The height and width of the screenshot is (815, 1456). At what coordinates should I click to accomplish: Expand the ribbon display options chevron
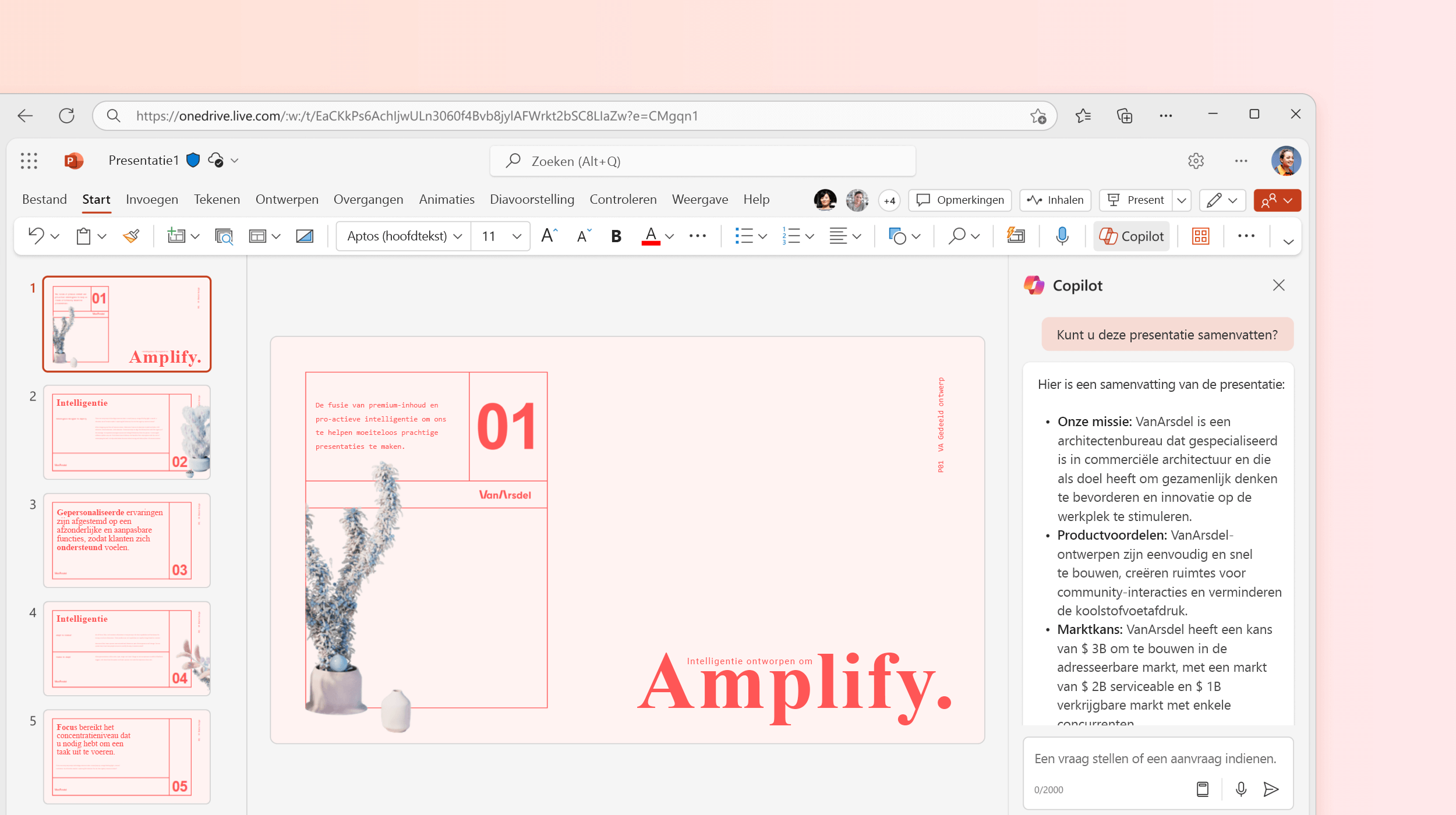tap(1288, 241)
